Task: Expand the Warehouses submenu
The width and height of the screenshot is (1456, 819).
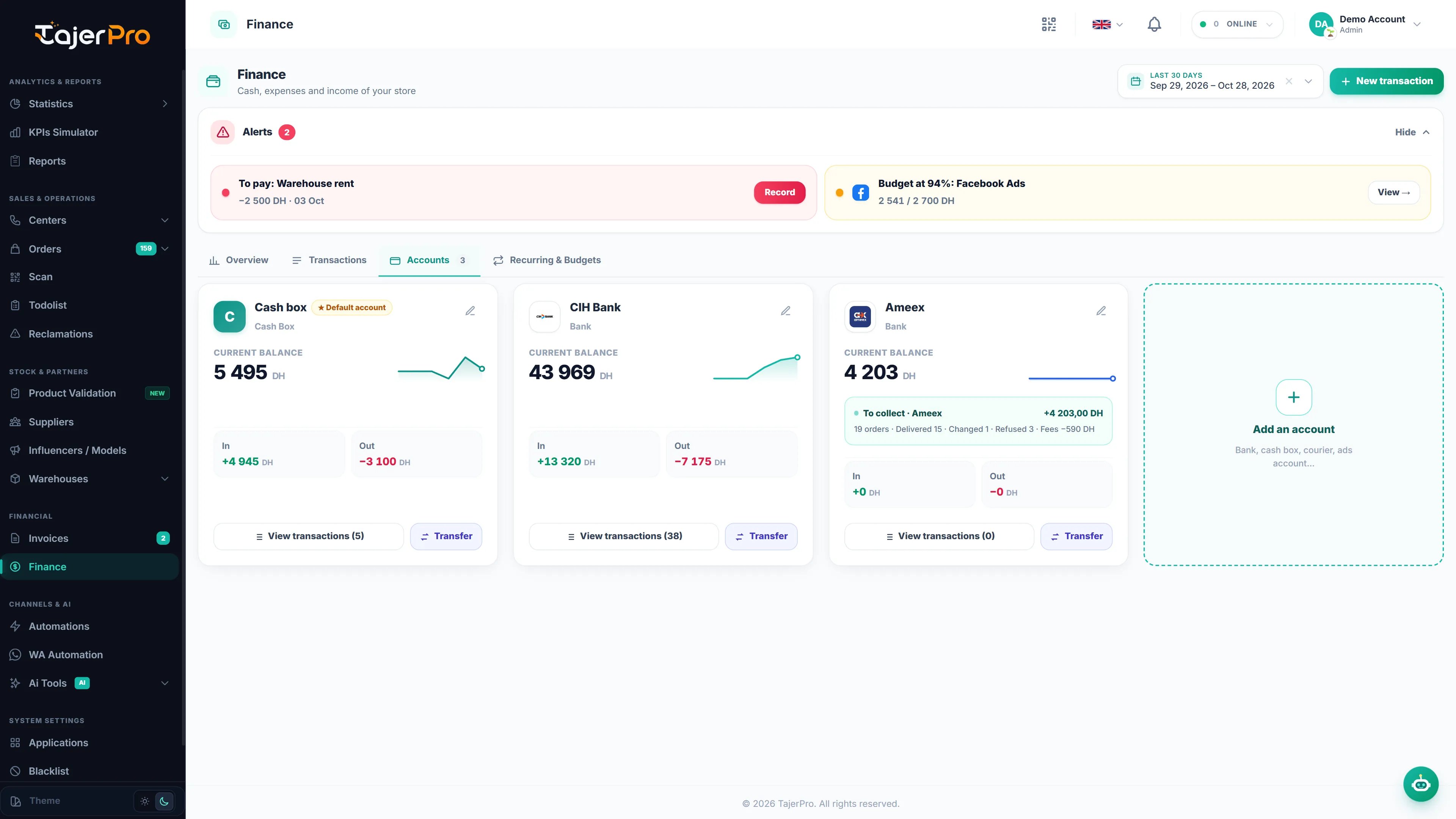Action: (x=165, y=479)
